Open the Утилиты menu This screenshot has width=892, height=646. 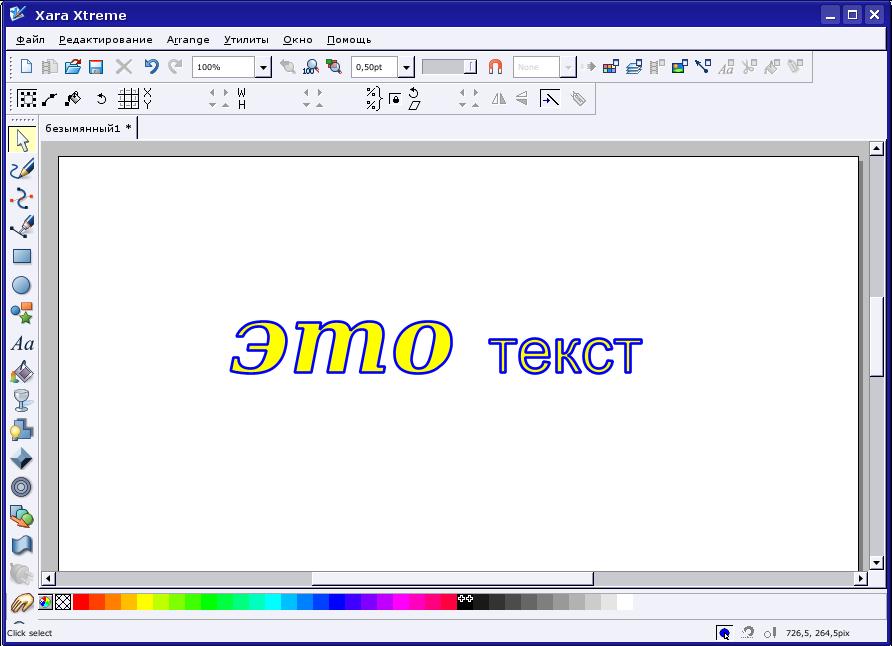click(246, 40)
